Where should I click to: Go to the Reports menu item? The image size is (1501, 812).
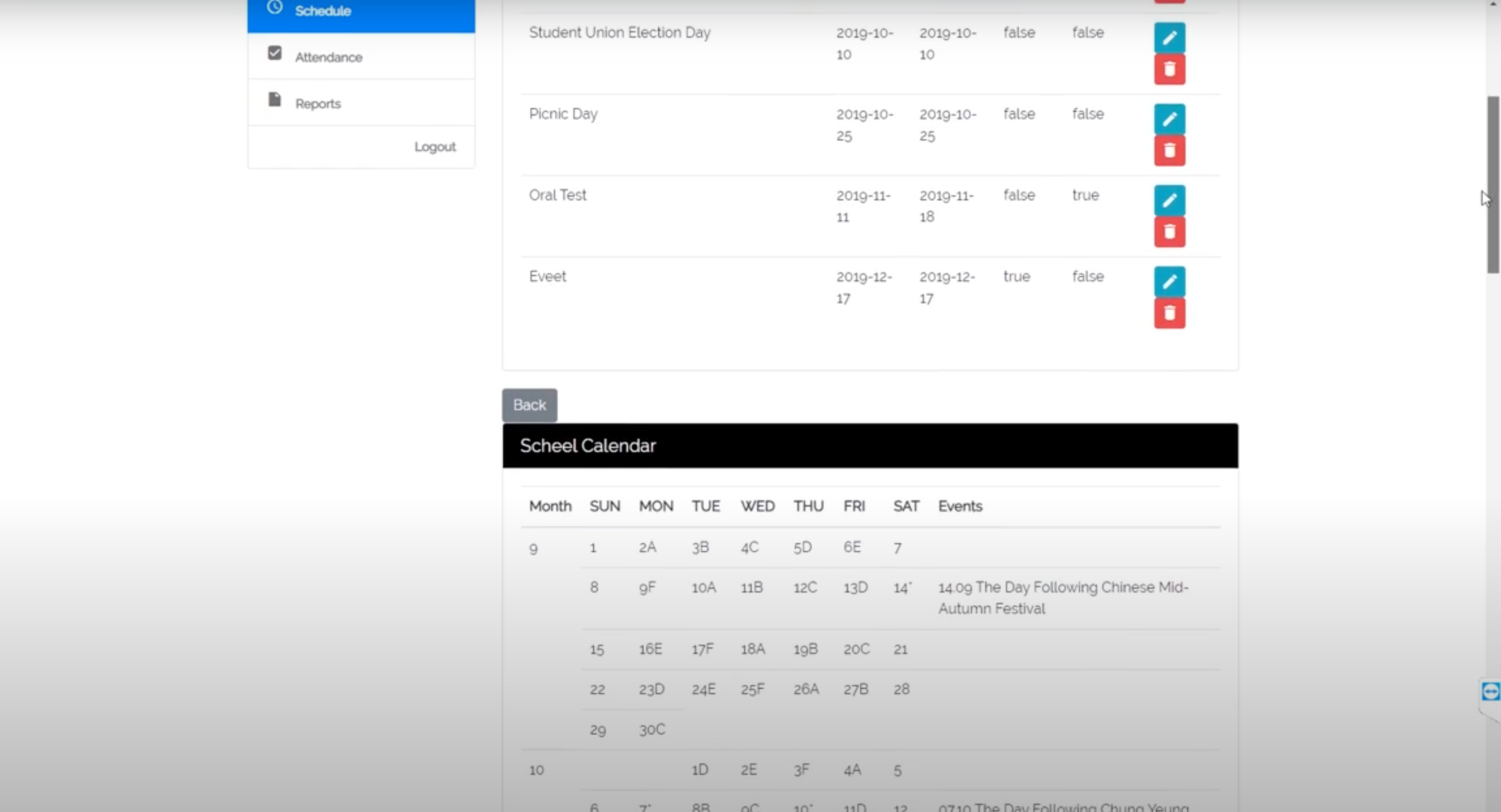click(x=318, y=104)
